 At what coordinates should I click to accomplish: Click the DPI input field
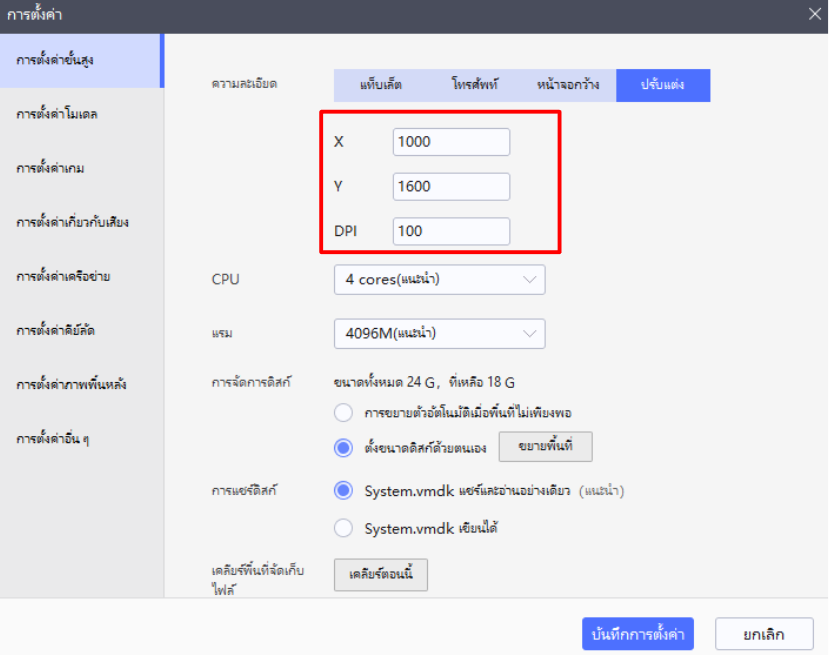(452, 231)
